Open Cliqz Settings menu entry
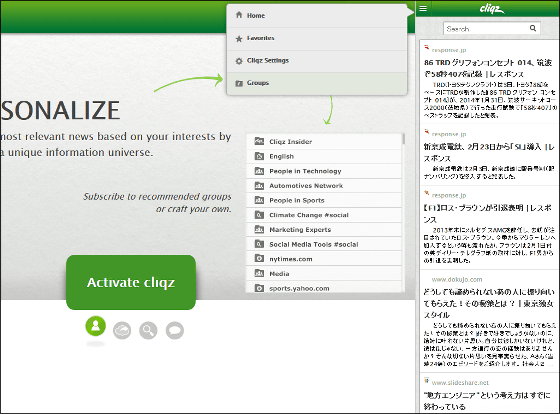560x414 pixels. point(317,61)
